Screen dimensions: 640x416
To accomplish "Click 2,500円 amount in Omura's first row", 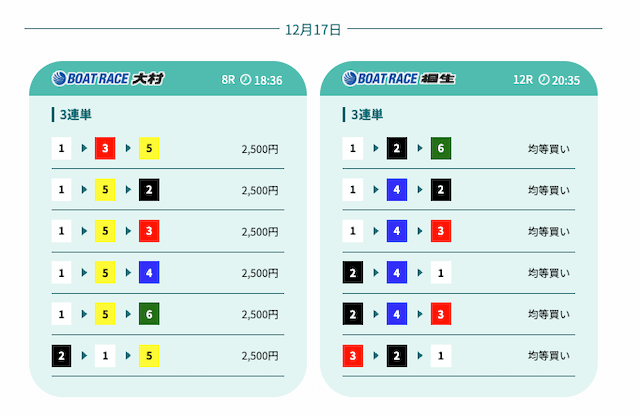I will tap(260, 149).
